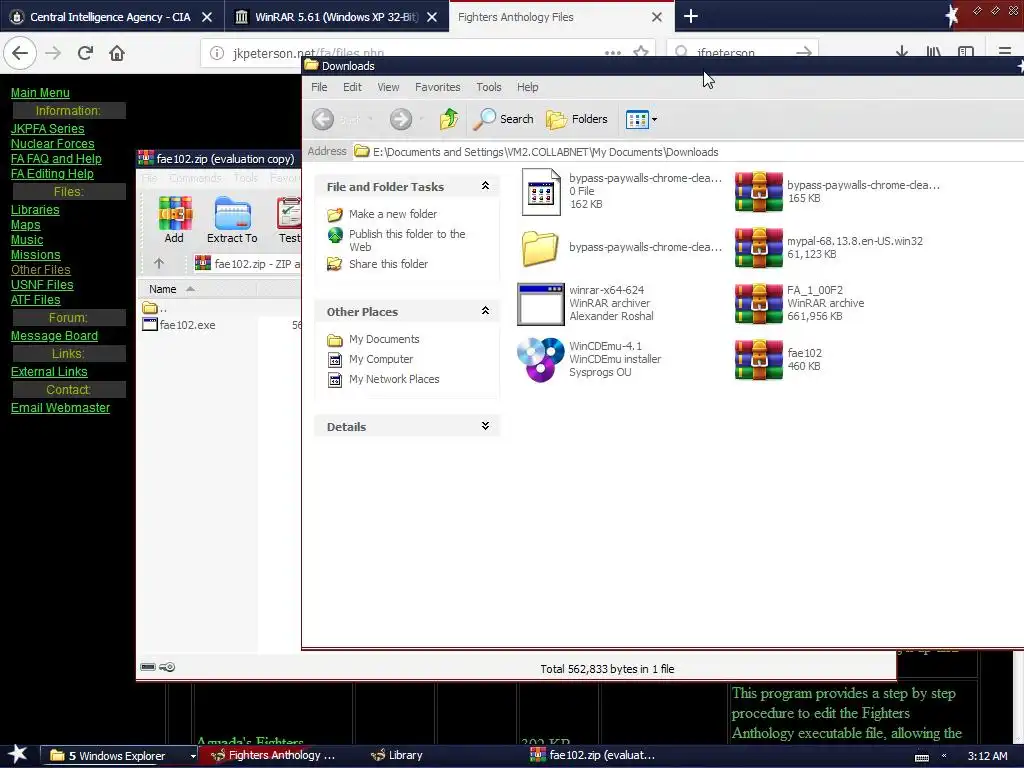Open the Favorites menu in Downloads window

point(438,87)
